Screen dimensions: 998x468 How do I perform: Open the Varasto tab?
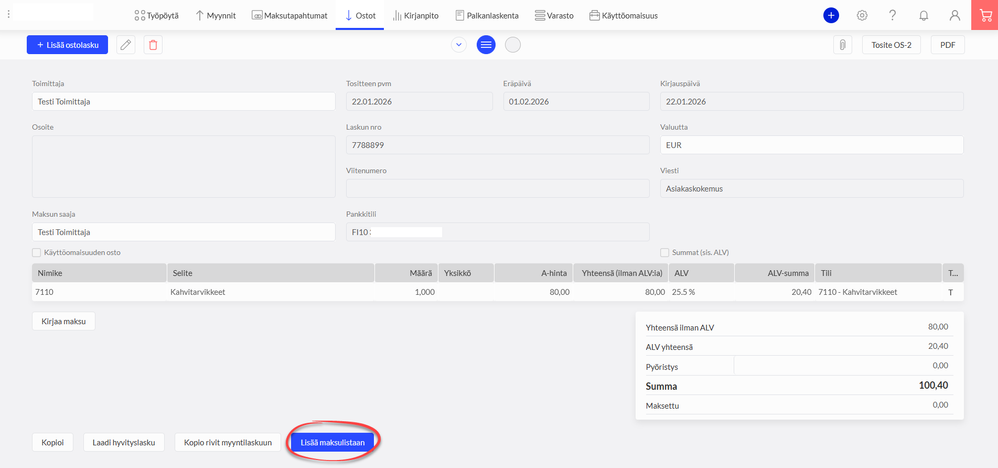554,15
